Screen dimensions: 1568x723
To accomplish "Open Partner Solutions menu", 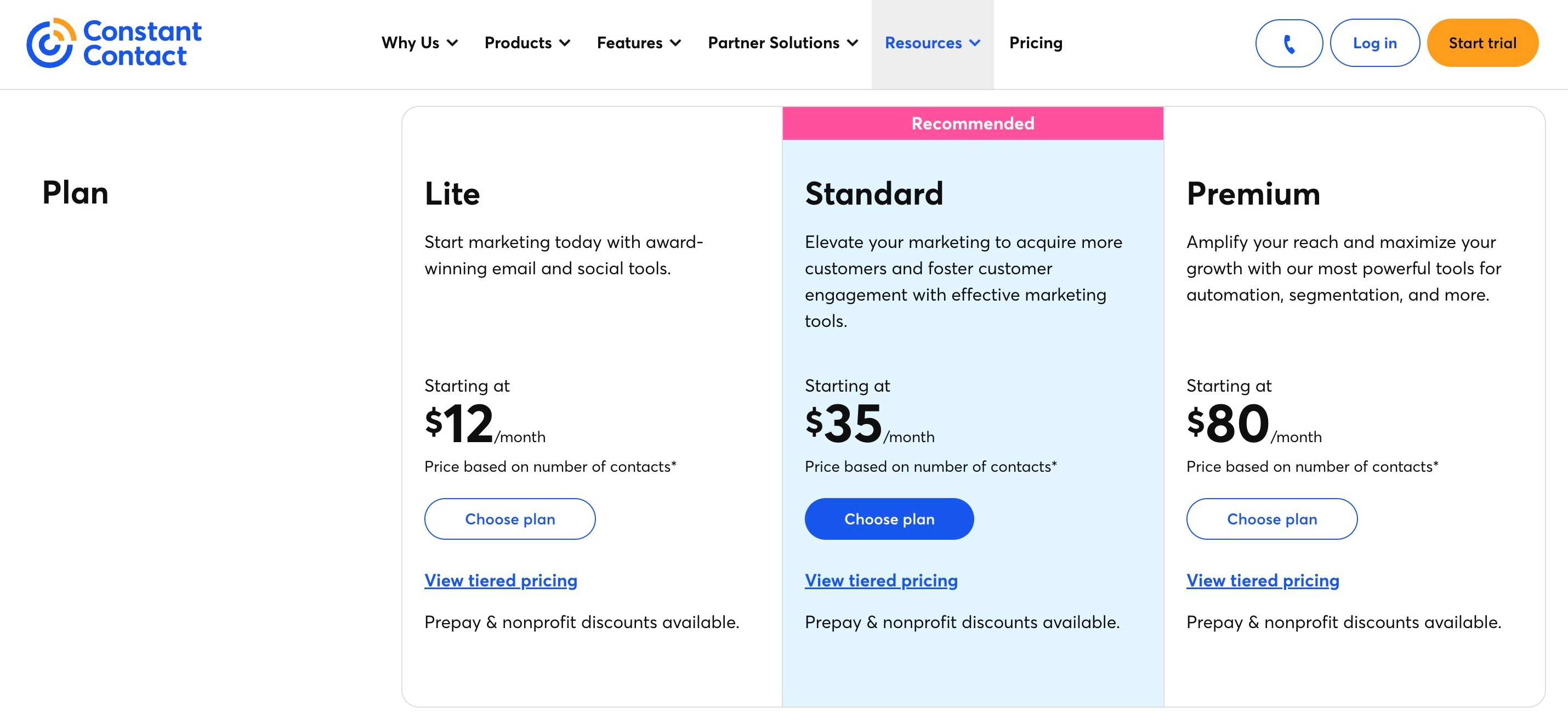I will (783, 43).
